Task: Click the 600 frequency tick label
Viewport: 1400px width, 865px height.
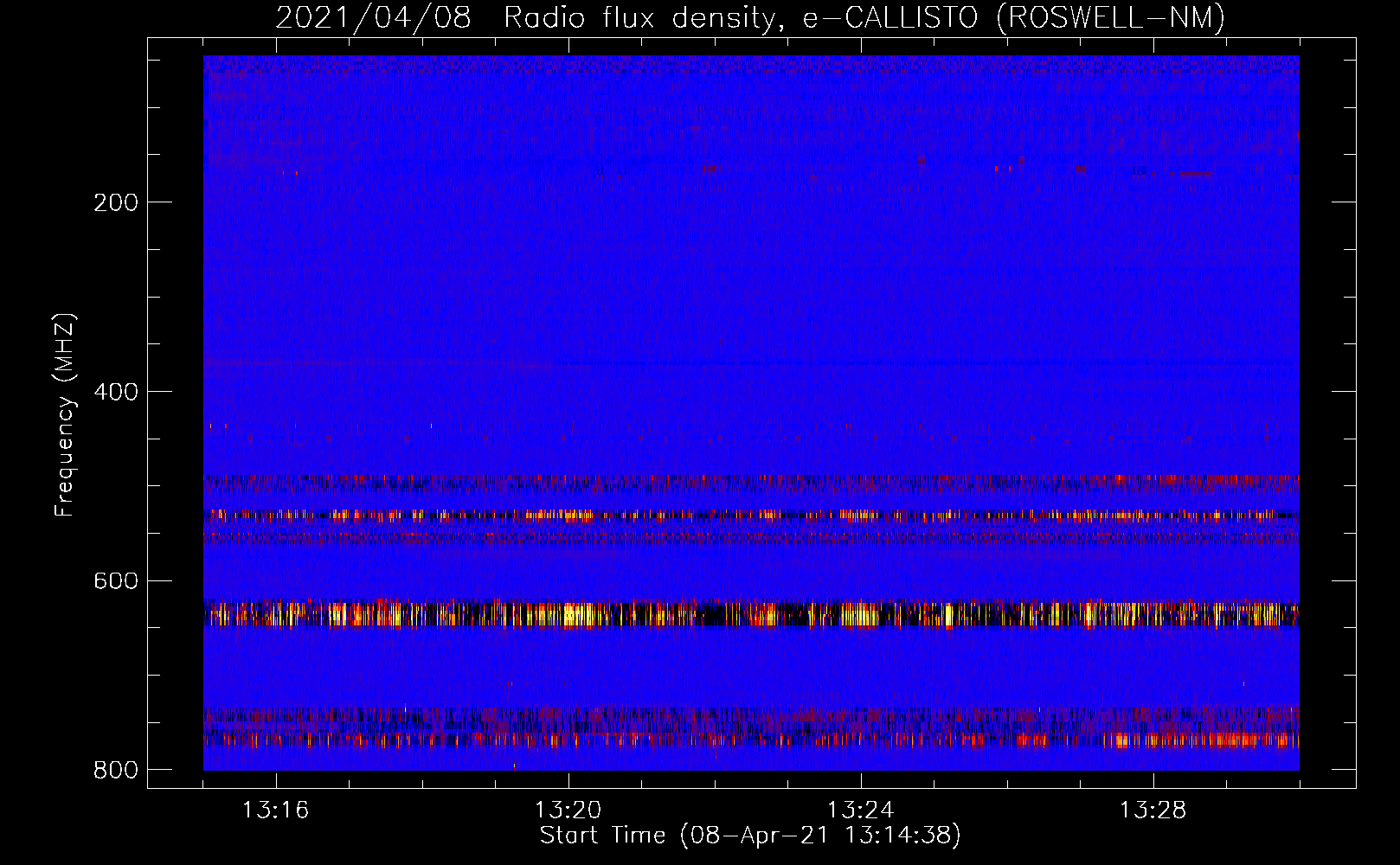Action: coord(116,580)
